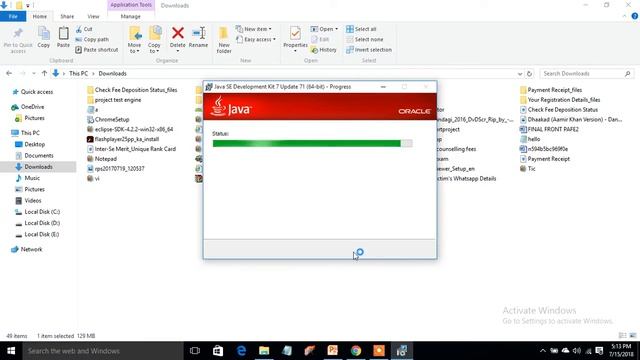Click the Windows Start button
The image size is (640, 360).
(x=11, y=351)
